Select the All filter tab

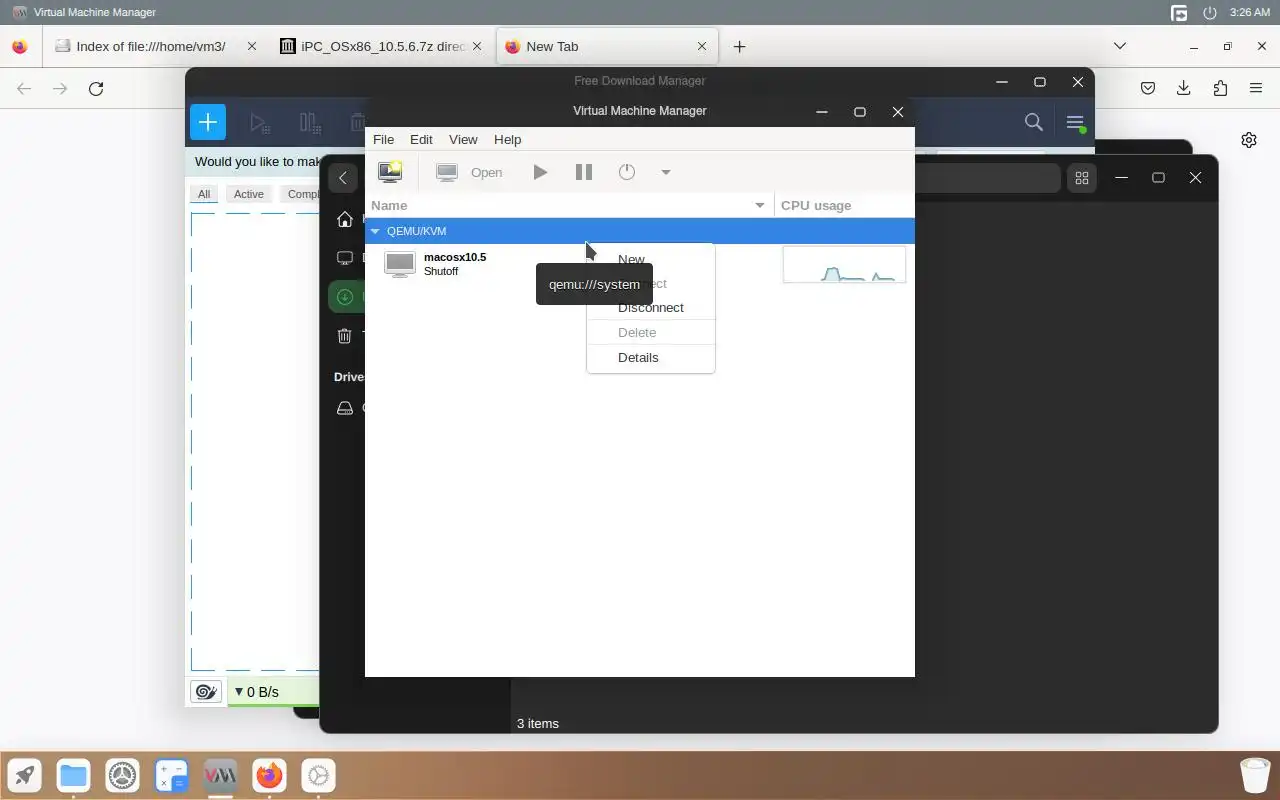click(204, 194)
